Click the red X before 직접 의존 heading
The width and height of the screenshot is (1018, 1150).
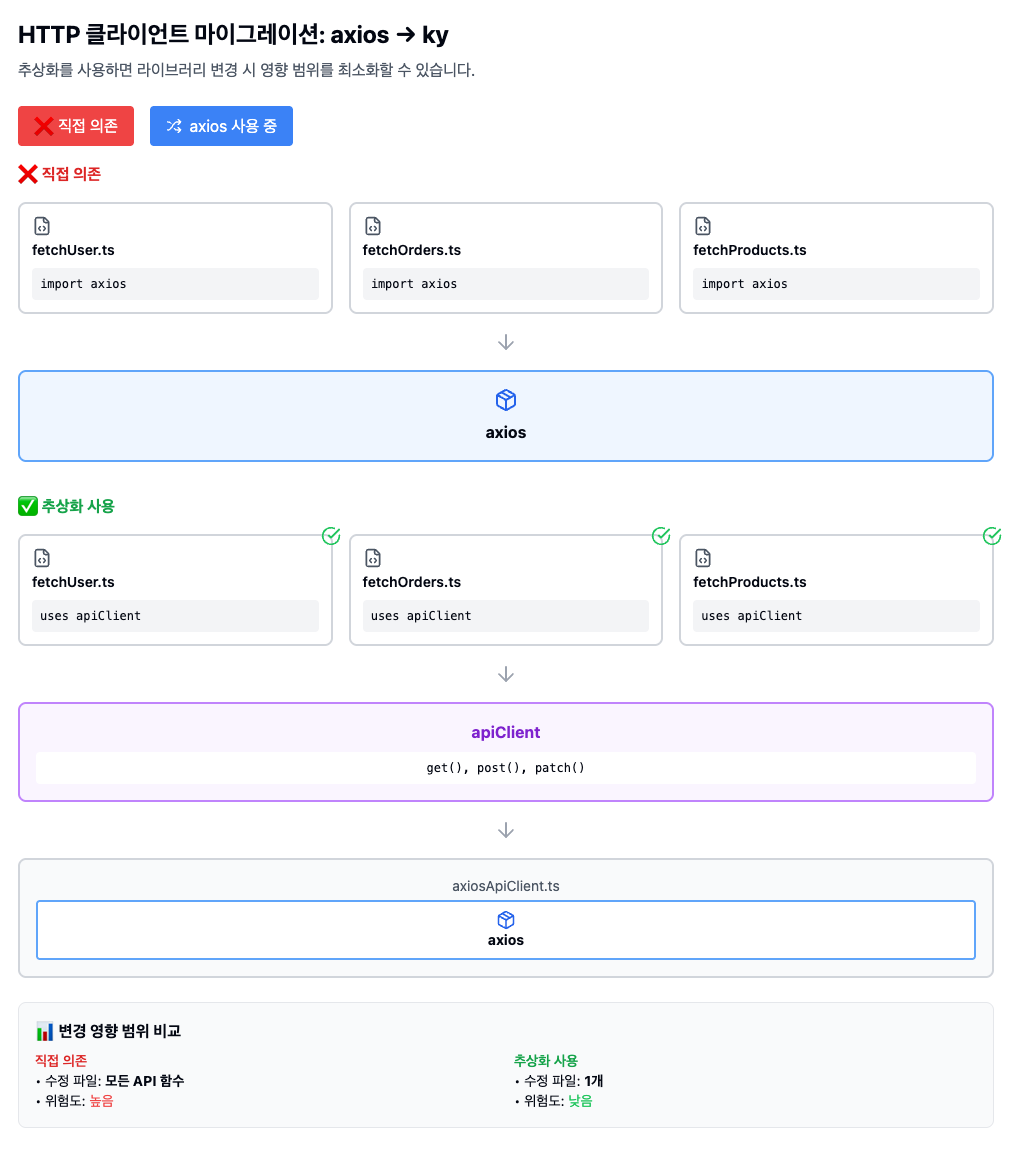pos(28,174)
